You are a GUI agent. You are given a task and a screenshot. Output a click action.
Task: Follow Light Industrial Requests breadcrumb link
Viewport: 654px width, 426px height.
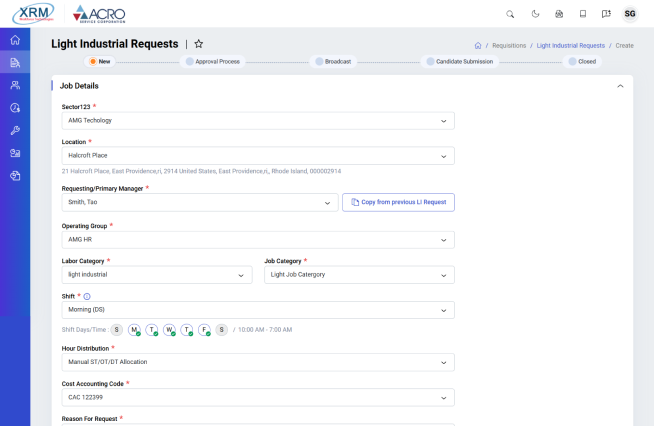click(x=570, y=45)
